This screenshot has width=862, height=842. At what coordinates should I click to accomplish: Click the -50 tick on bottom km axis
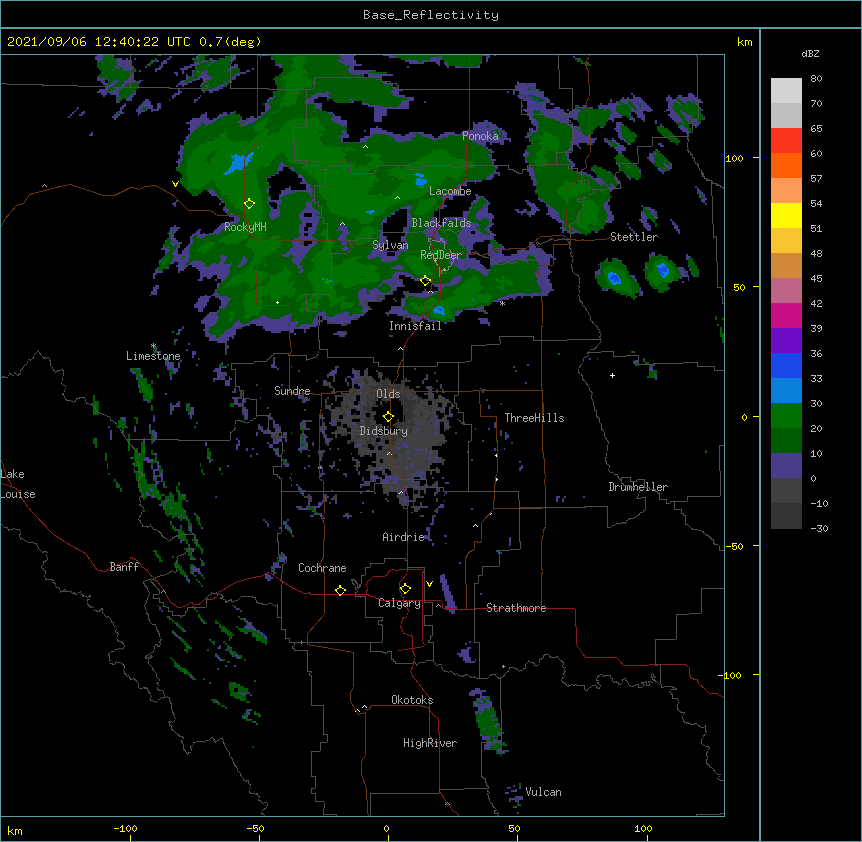click(255, 828)
